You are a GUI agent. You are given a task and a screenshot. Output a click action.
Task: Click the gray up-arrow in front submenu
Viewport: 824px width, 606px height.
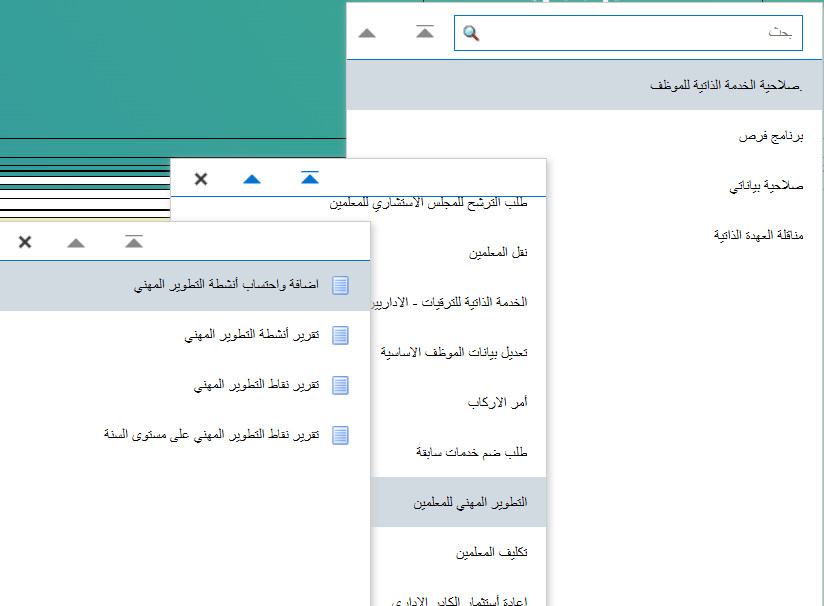76,242
